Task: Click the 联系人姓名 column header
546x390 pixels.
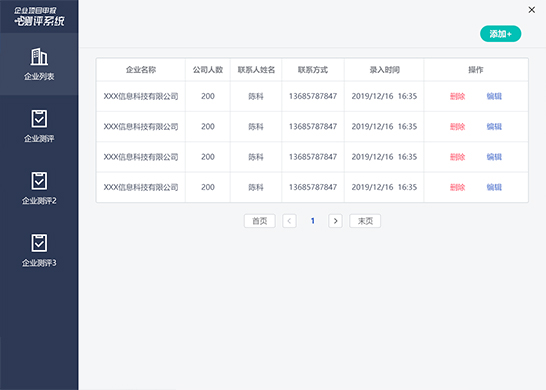Action: coord(256,70)
